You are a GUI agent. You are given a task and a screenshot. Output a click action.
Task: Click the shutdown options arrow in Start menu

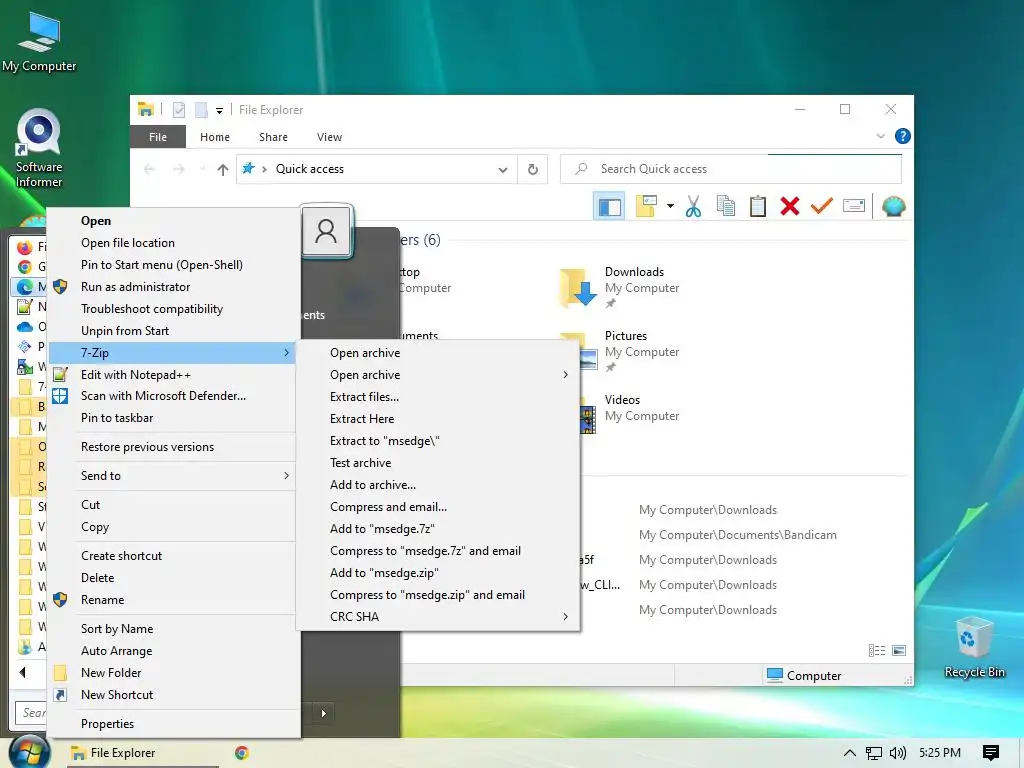tap(324, 714)
